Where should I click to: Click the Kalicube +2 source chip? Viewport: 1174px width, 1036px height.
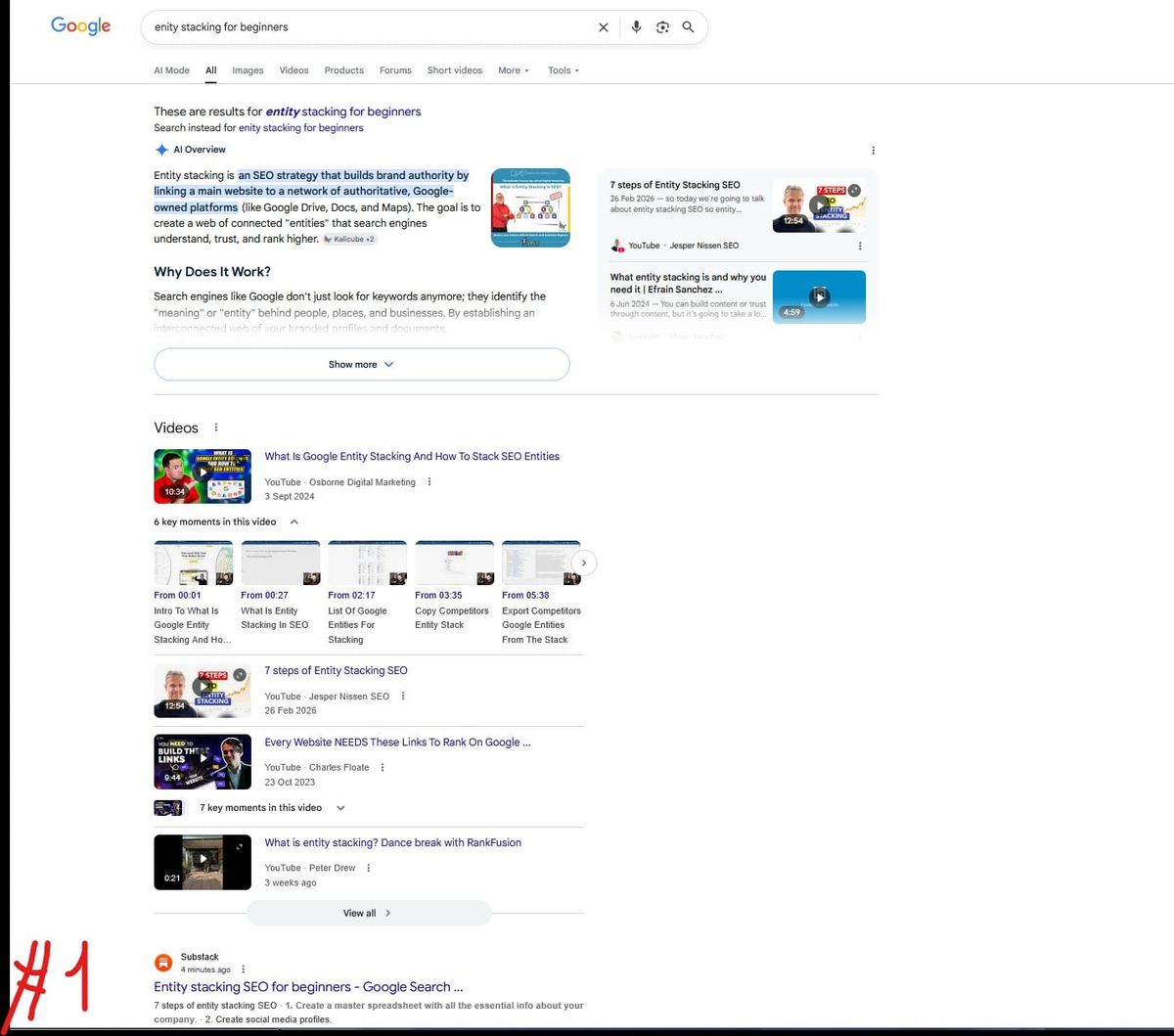coord(349,239)
